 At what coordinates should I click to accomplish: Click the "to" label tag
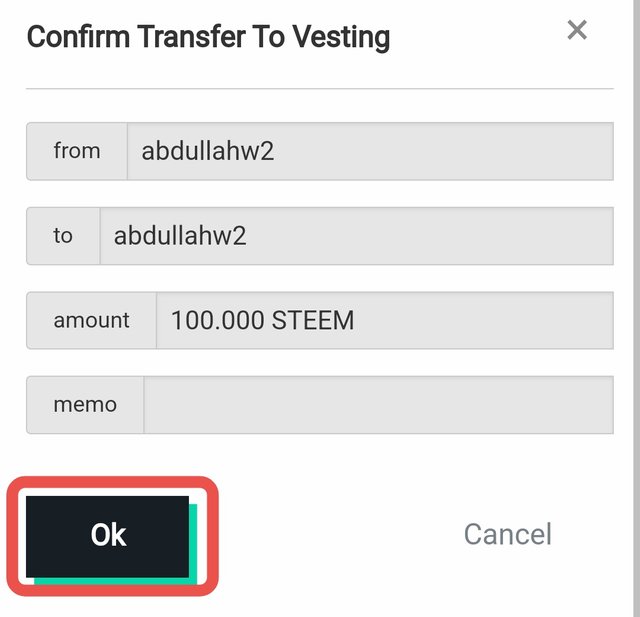[63, 236]
